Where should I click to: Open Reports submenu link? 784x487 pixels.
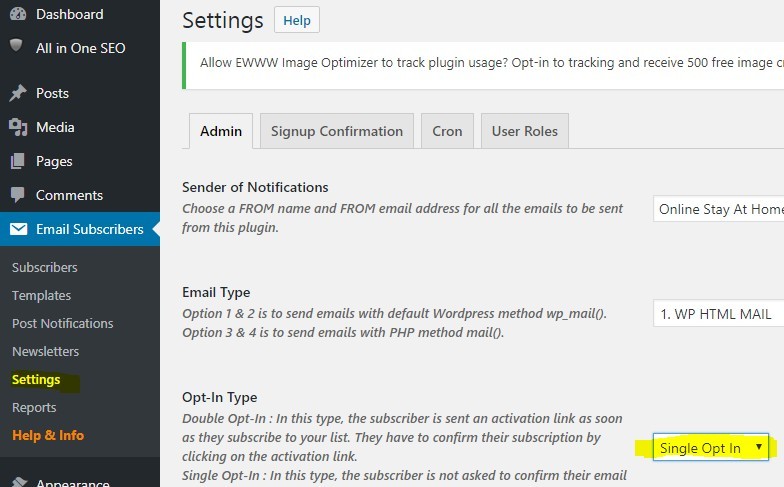(34, 408)
